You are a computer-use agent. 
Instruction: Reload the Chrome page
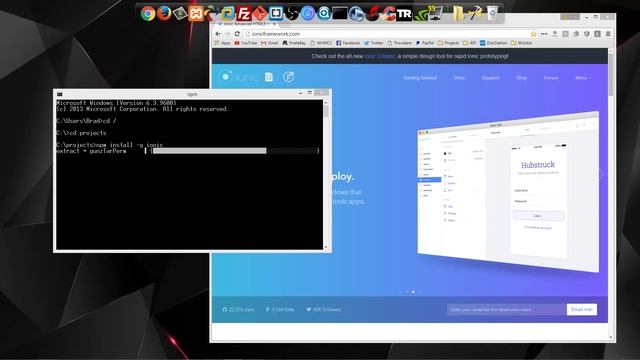237,34
